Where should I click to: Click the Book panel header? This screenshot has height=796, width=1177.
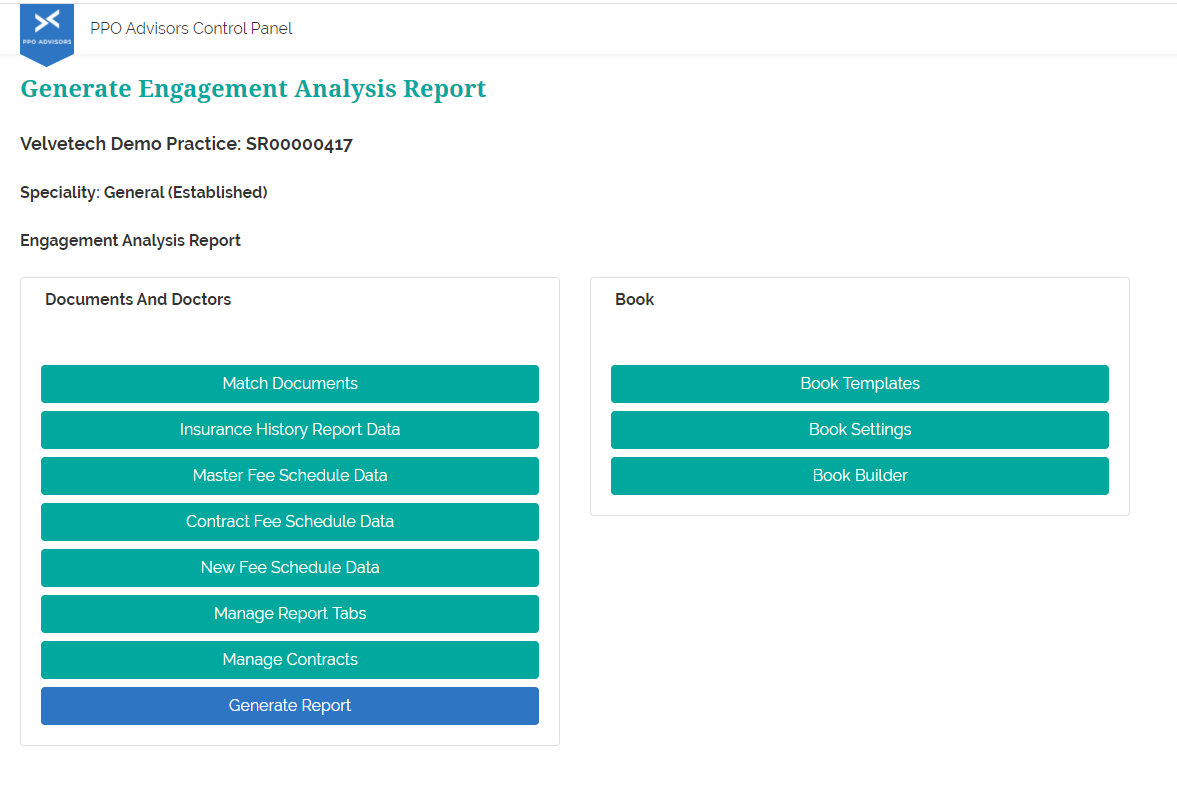[x=634, y=300]
